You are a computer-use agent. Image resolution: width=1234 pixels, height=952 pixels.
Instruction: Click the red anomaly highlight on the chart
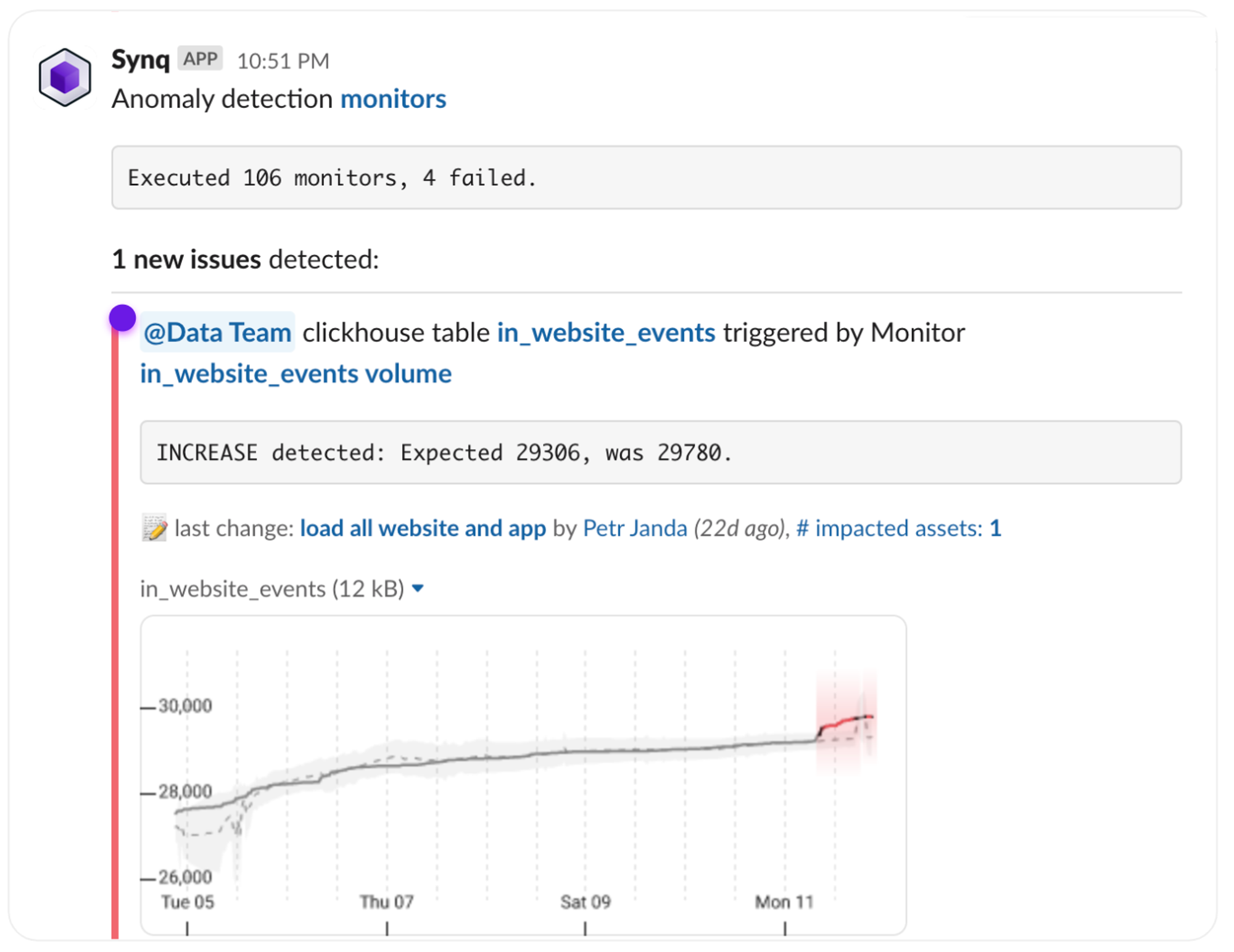846,722
